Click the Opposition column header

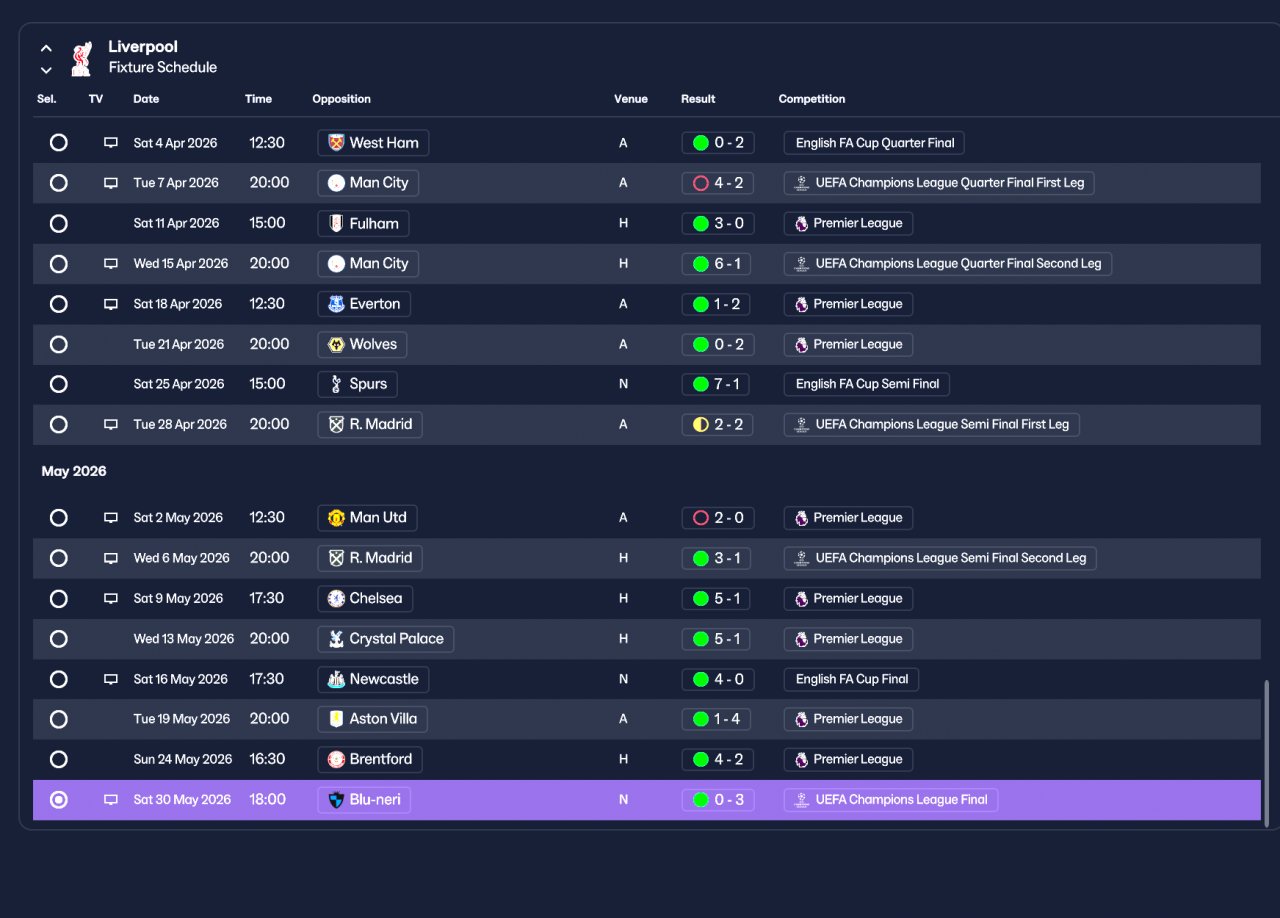pos(341,99)
